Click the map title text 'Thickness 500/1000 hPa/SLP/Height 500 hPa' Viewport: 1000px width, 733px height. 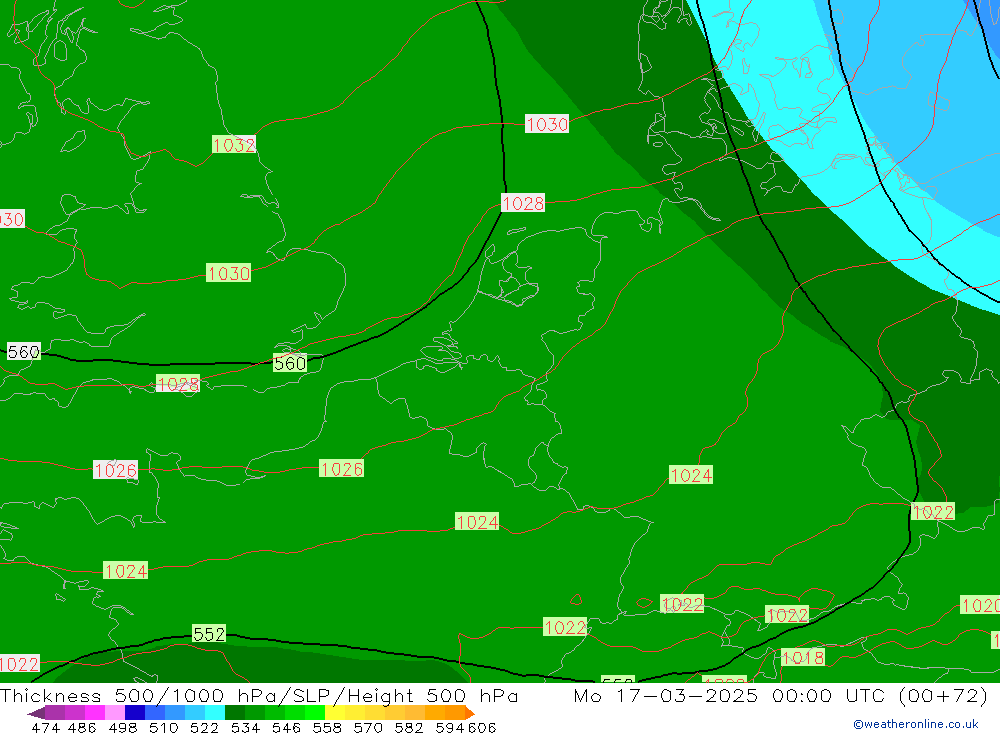point(259,696)
